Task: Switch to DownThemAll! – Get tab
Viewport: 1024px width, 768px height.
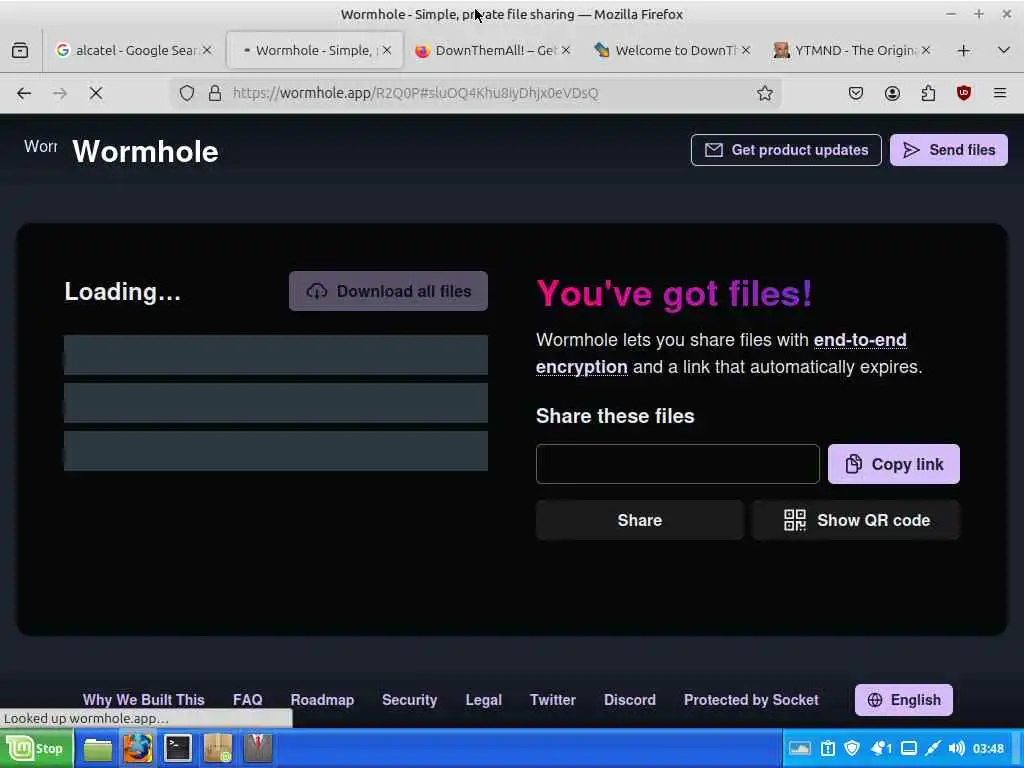Action: (x=493, y=50)
